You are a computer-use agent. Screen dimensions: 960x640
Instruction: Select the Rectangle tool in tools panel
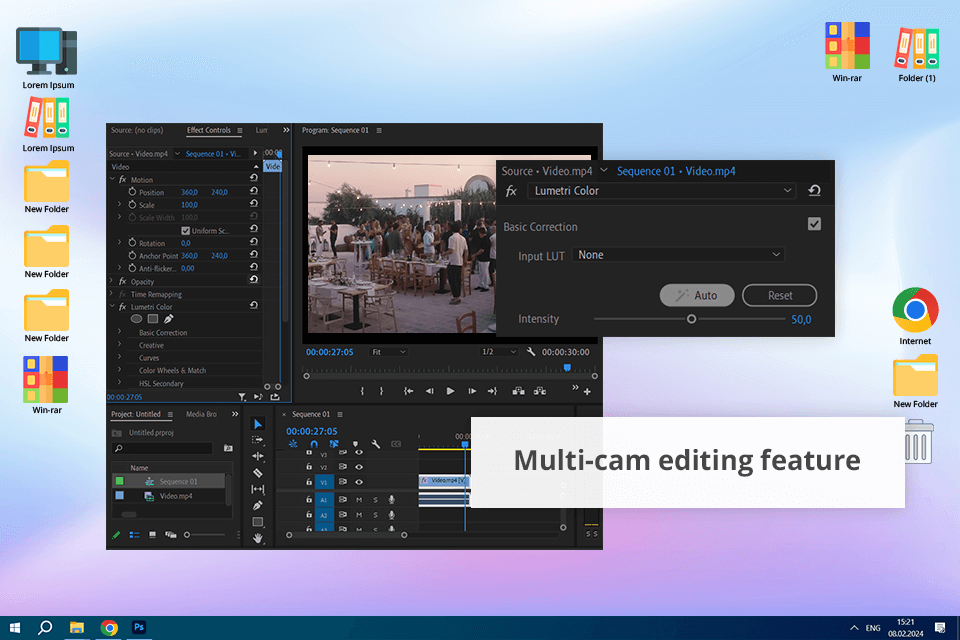coord(258,522)
